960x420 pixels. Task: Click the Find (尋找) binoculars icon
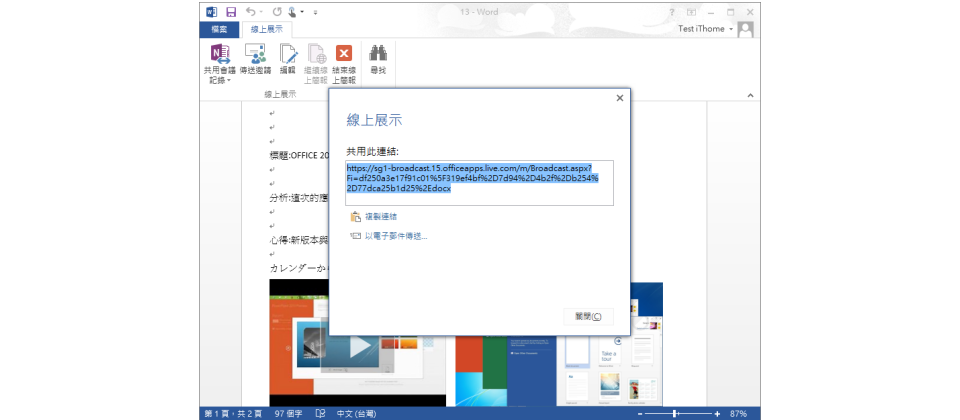(378, 54)
